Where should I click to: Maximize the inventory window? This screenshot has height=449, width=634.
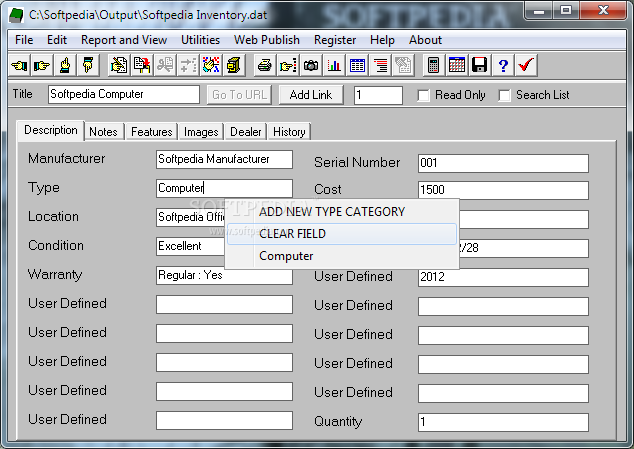click(x=566, y=10)
